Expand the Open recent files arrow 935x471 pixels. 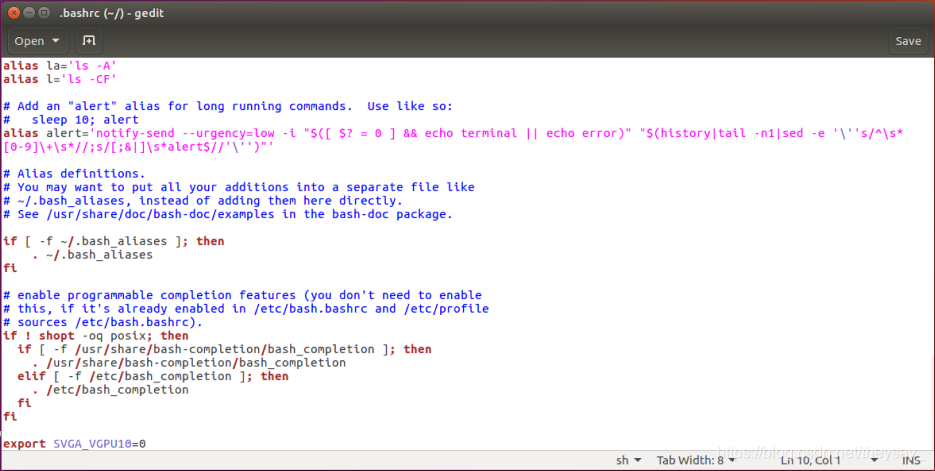tap(55, 41)
